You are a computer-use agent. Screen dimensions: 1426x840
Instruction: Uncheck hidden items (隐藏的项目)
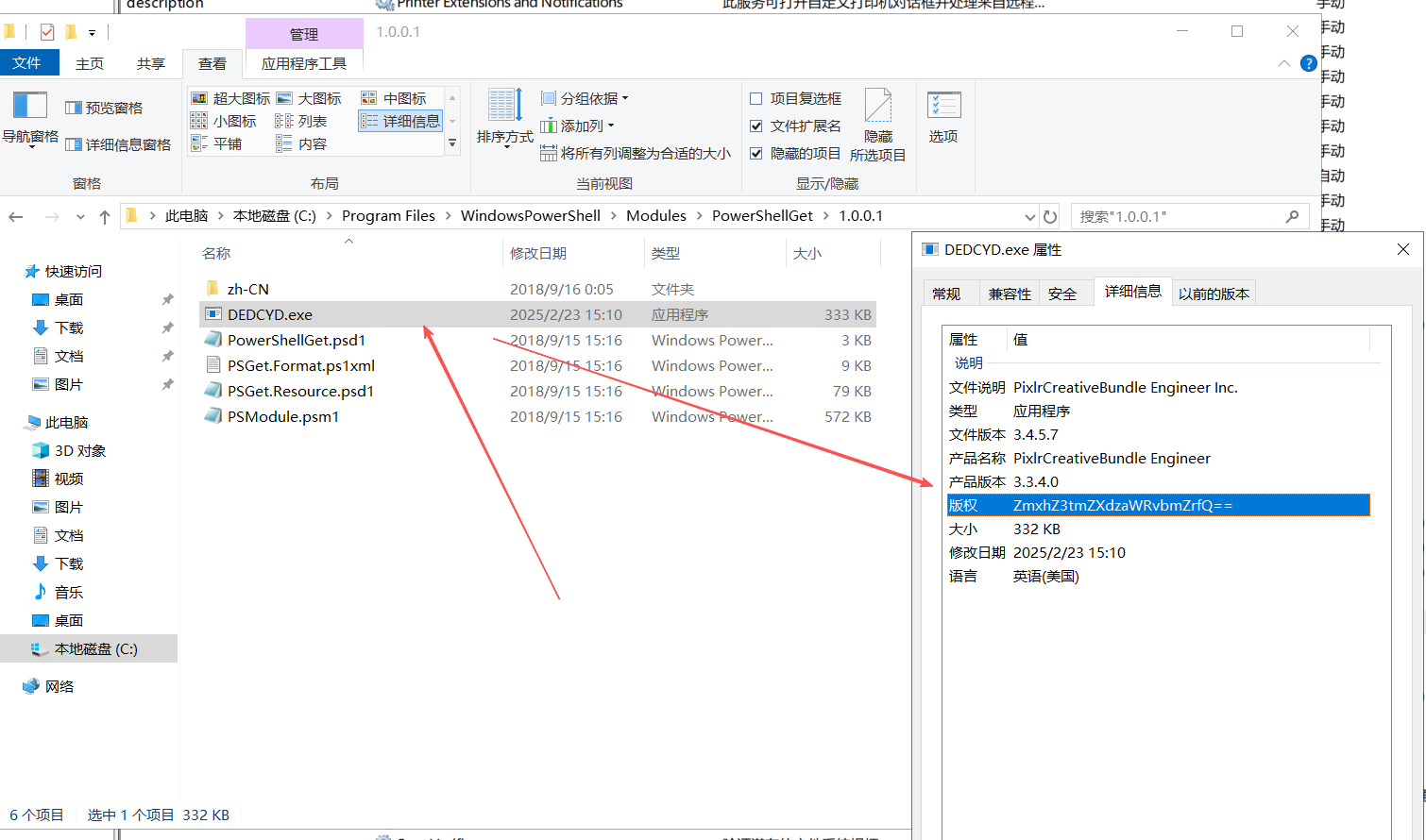coord(795,153)
